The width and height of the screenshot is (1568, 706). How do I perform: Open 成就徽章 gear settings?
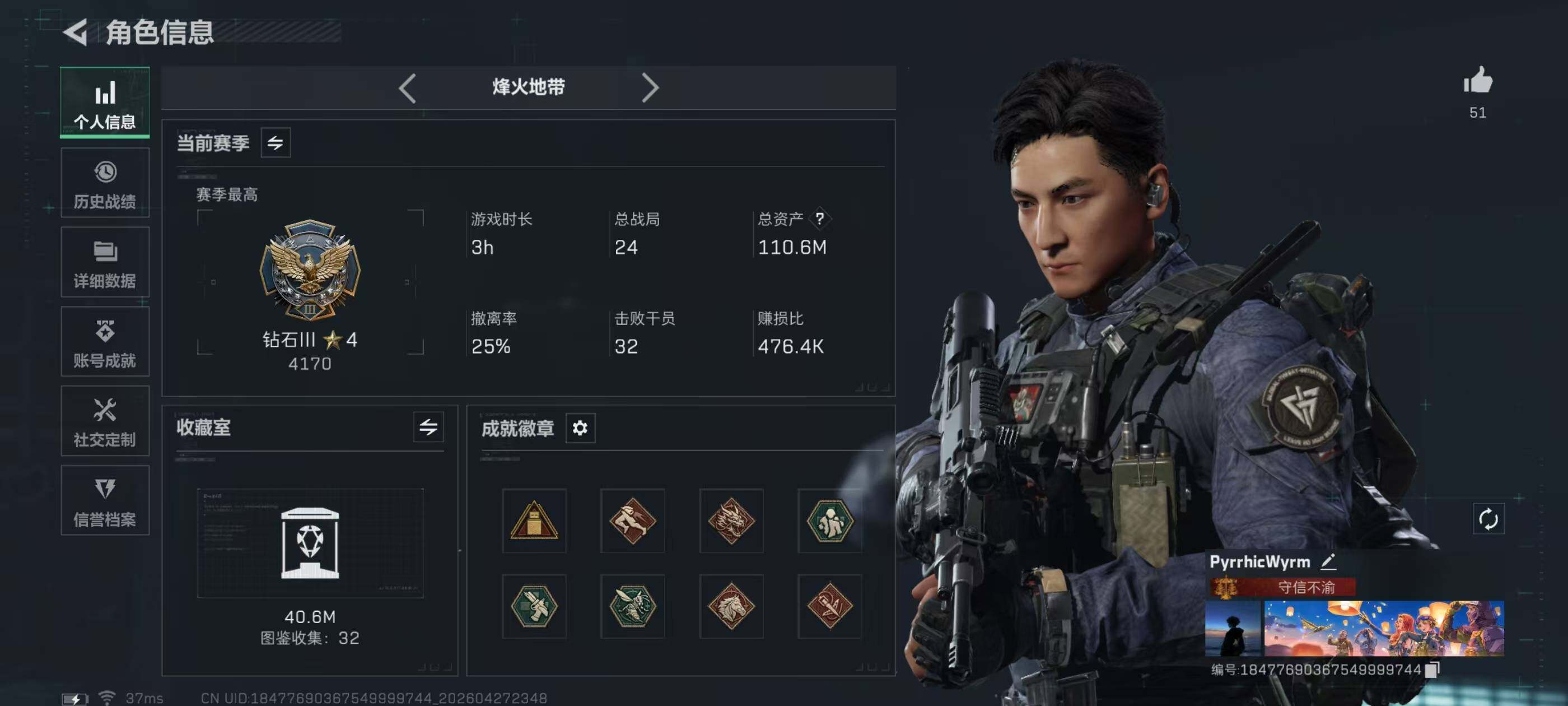(580, 428)
